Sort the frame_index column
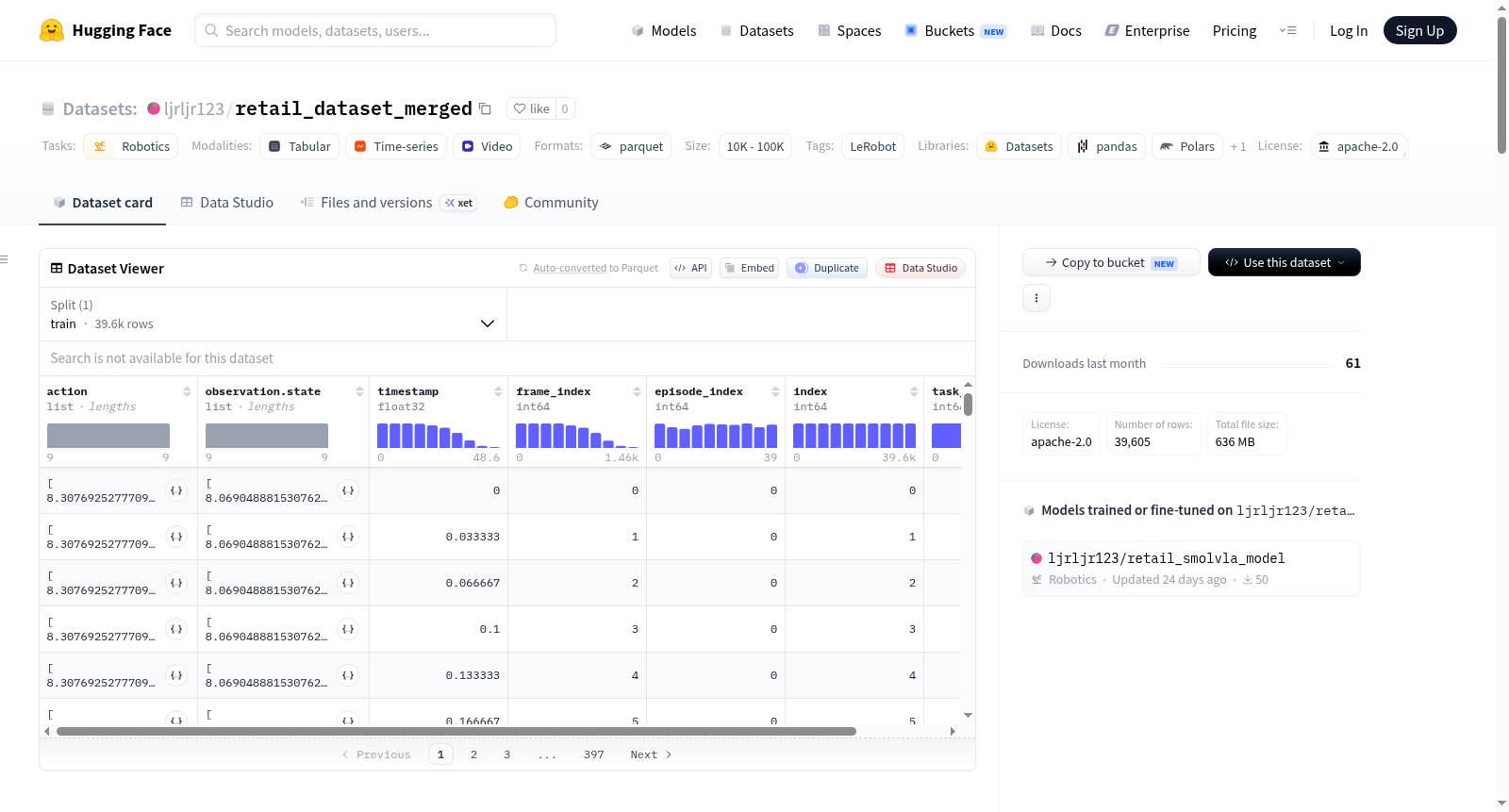This screenshot has width=1509, height=812. click(637, 391)
